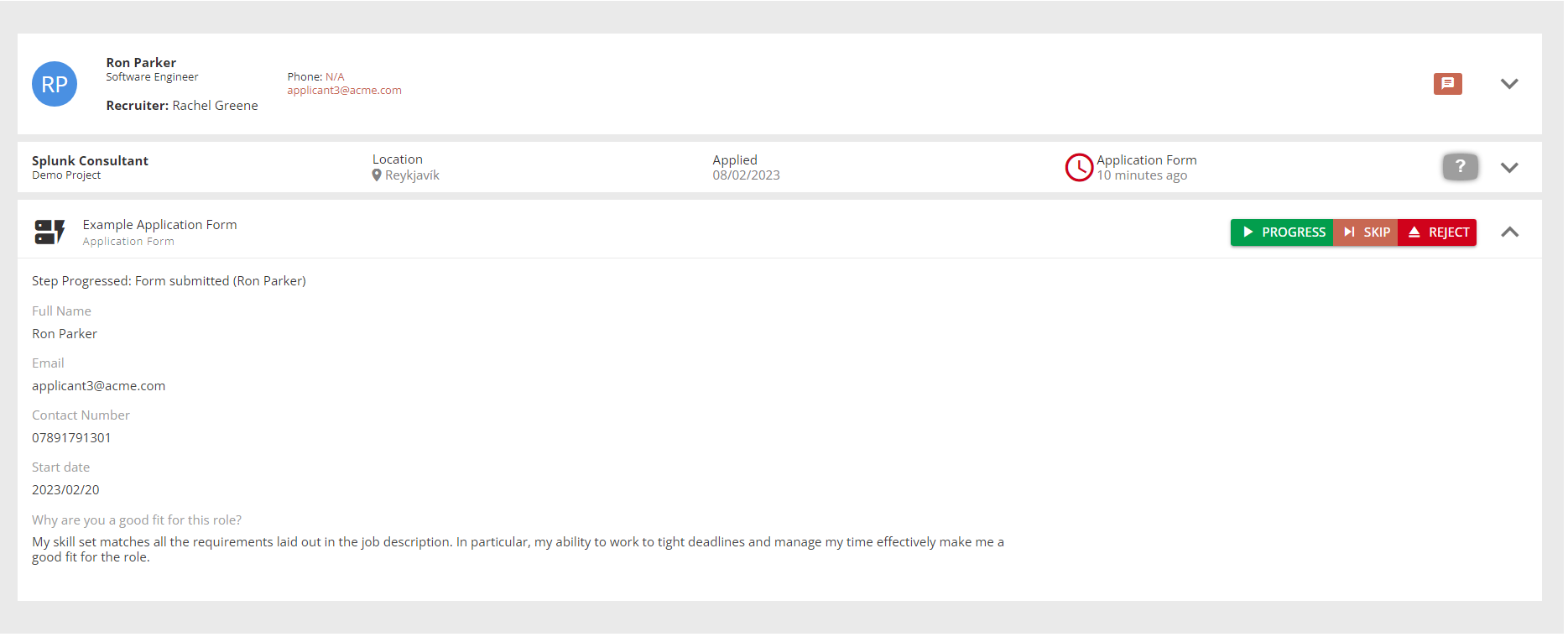Click the RP avatar circle
Viewport: 1568px width, 637px height.
pyautogui.click(x=55, y=84)
